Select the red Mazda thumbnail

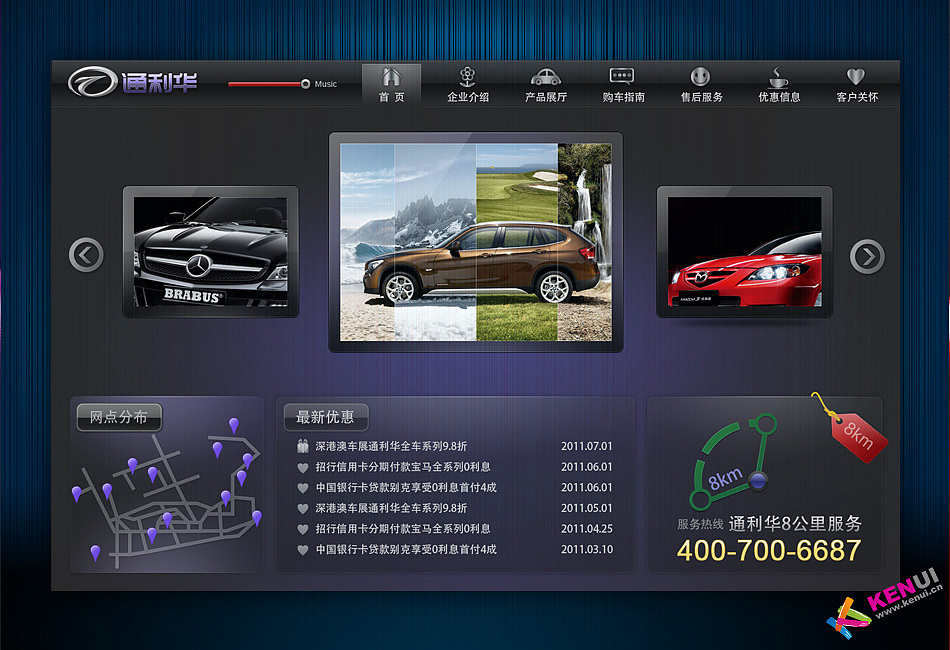tap(745, 251)
